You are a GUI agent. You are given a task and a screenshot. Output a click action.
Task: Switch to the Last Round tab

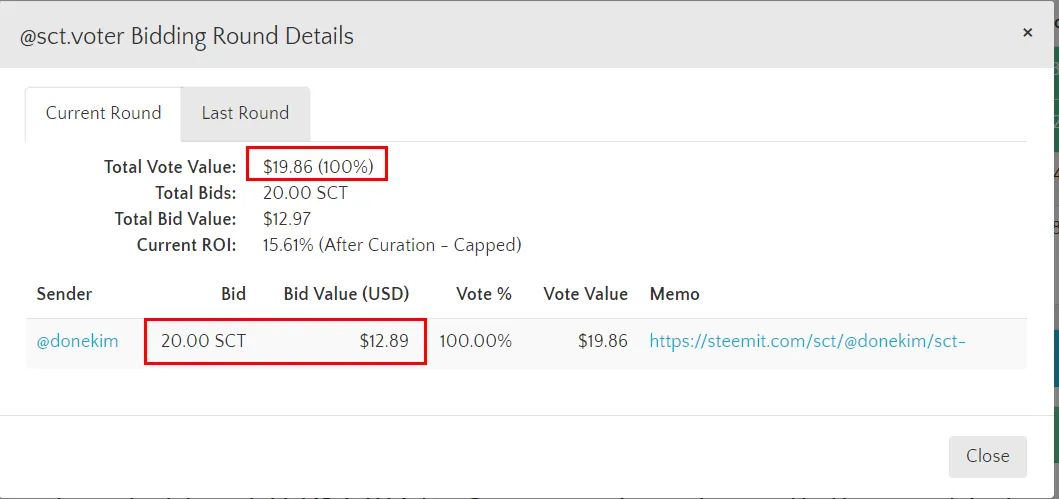(245, 113)
